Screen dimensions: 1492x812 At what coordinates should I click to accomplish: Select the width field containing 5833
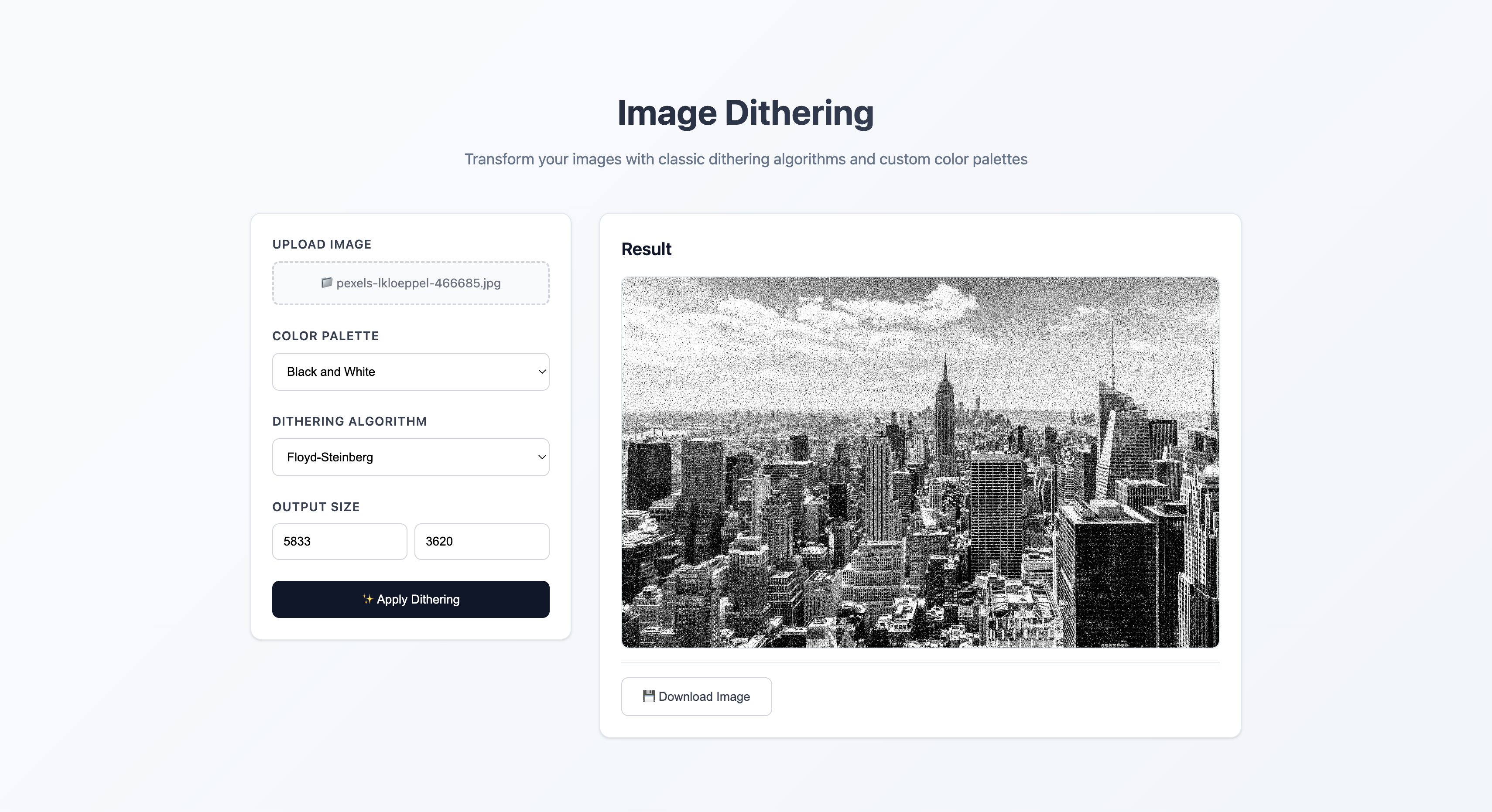[339, 542]
